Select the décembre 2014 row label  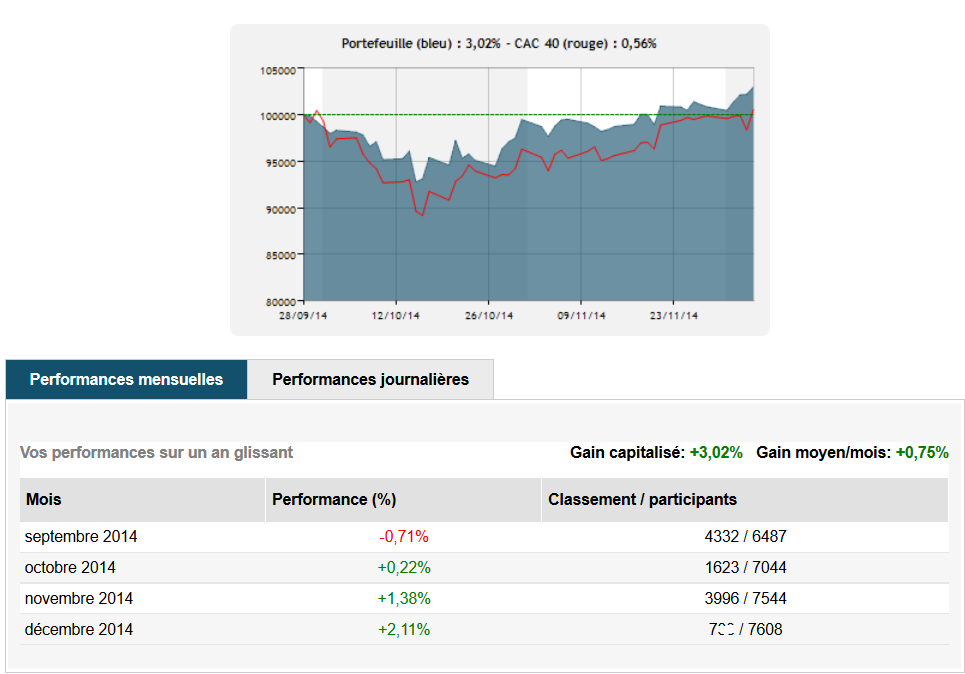(79, 630)
